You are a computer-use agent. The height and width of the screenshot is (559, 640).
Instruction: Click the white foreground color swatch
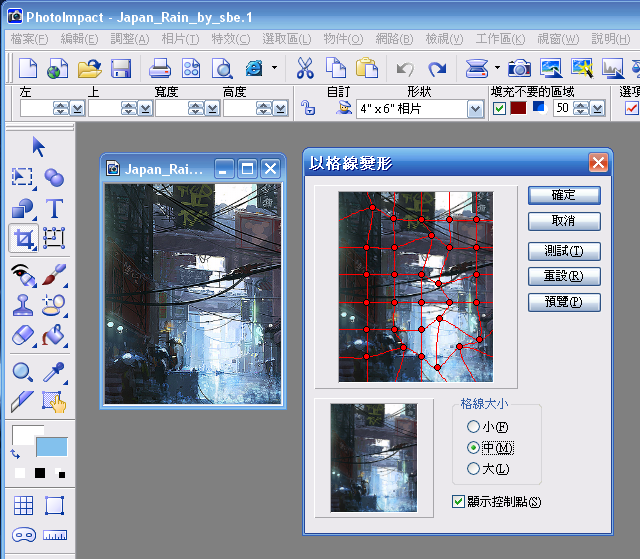(24, 434)
